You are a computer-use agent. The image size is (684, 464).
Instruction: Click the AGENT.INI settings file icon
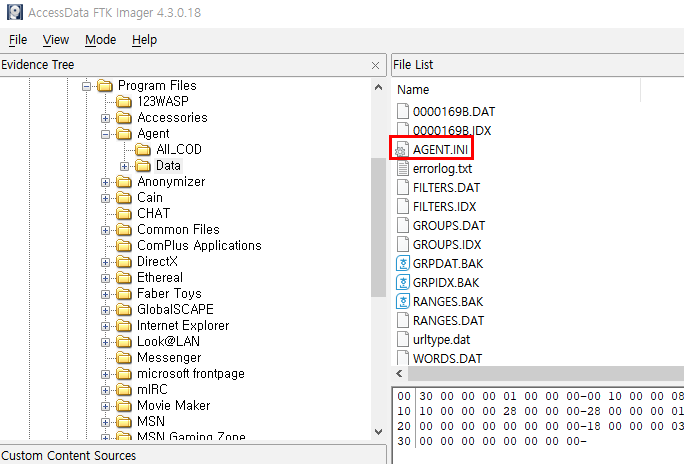(402, 150)
